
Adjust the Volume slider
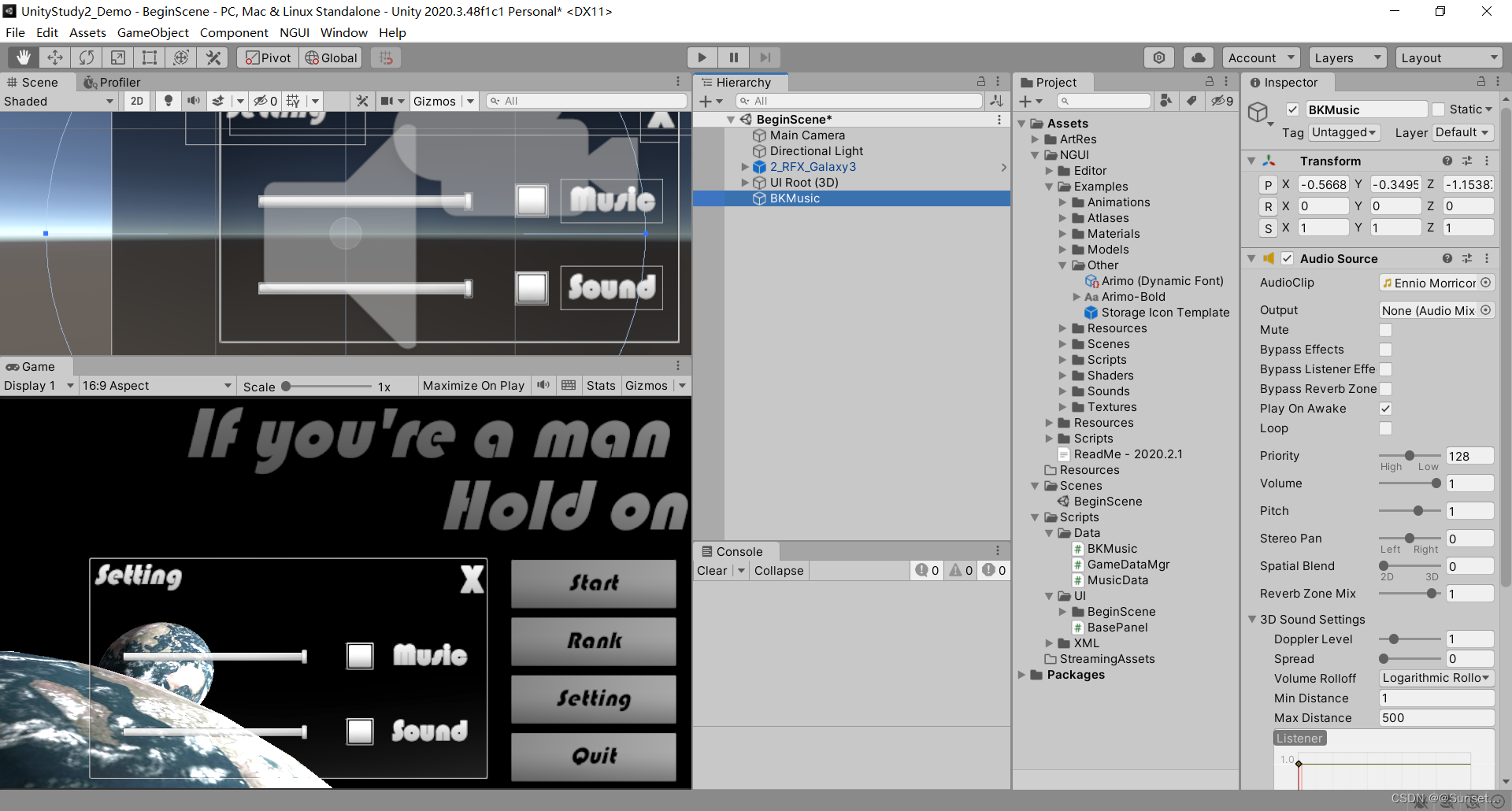[x=1409, y=483]
